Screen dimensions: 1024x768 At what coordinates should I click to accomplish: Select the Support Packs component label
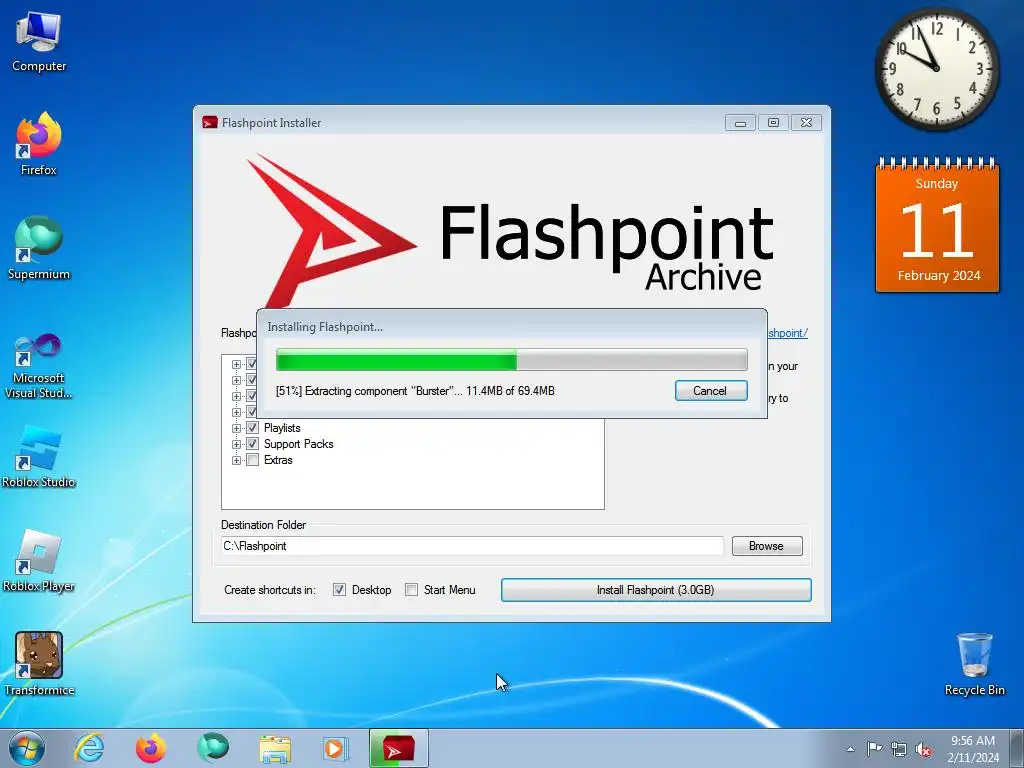[x=298, y=444]
